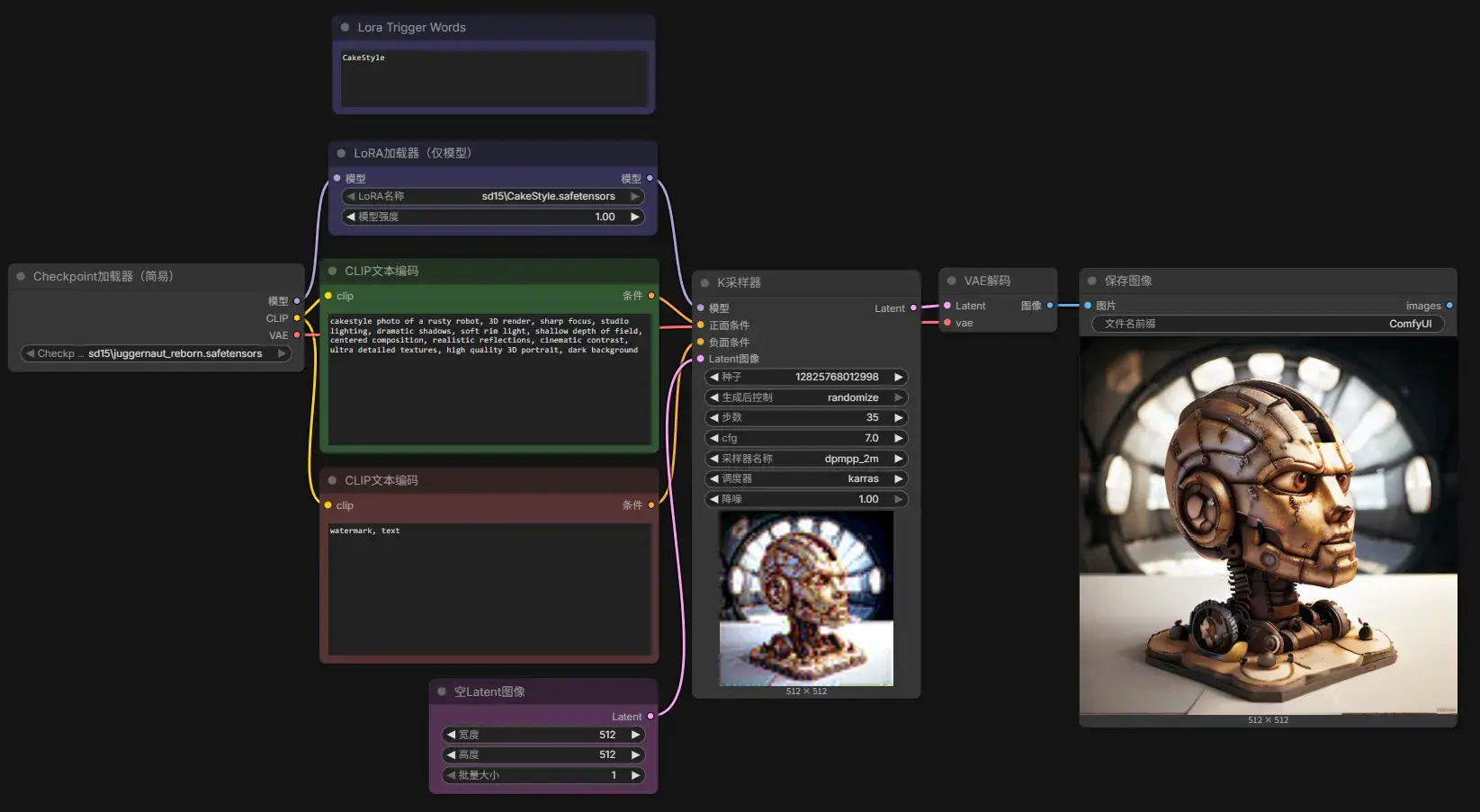Click the K采样器 Latent output socket
1480x812 pixels.
913,308
